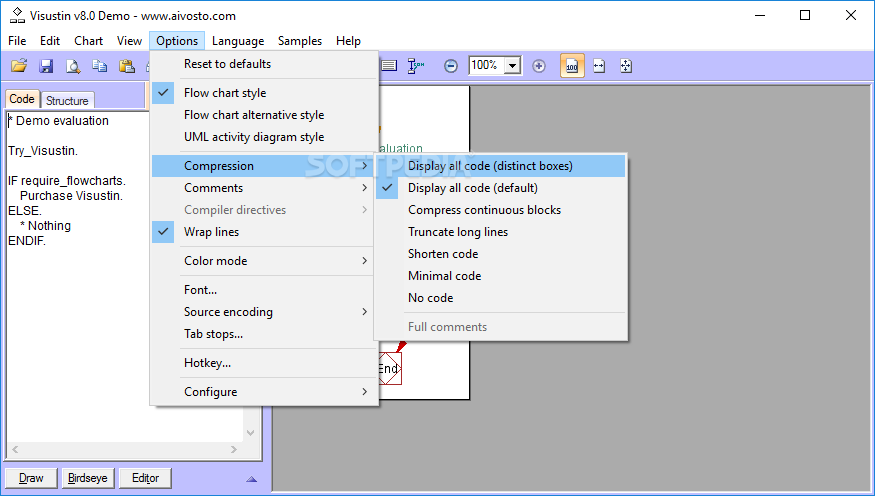Open the View menu
Screen dimensions: 875x496
pyautogui.click(x=129, y=41)
